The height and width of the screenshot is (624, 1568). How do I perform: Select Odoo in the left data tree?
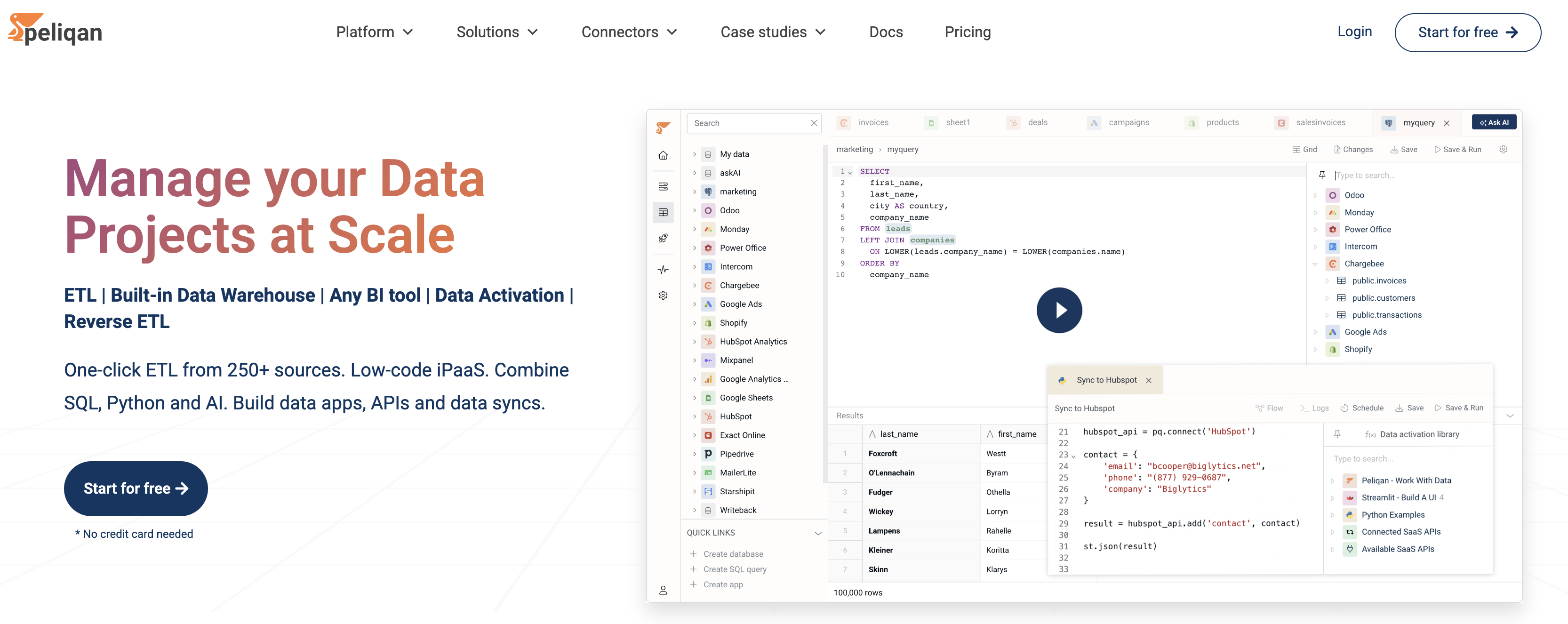click(729, 211)
